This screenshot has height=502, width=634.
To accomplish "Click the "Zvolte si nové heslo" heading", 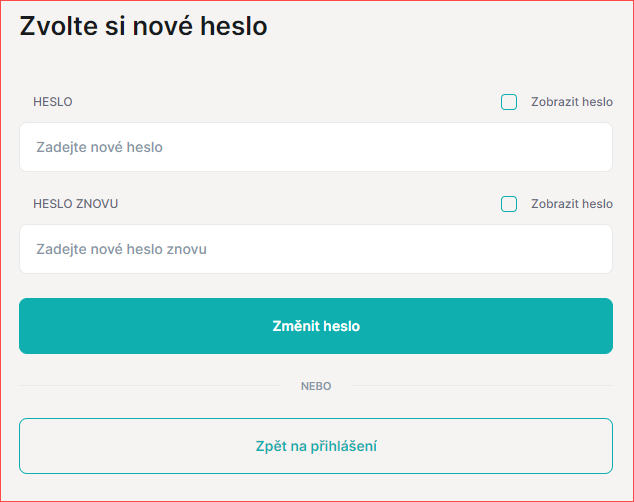I will click(x=144, y=27).
